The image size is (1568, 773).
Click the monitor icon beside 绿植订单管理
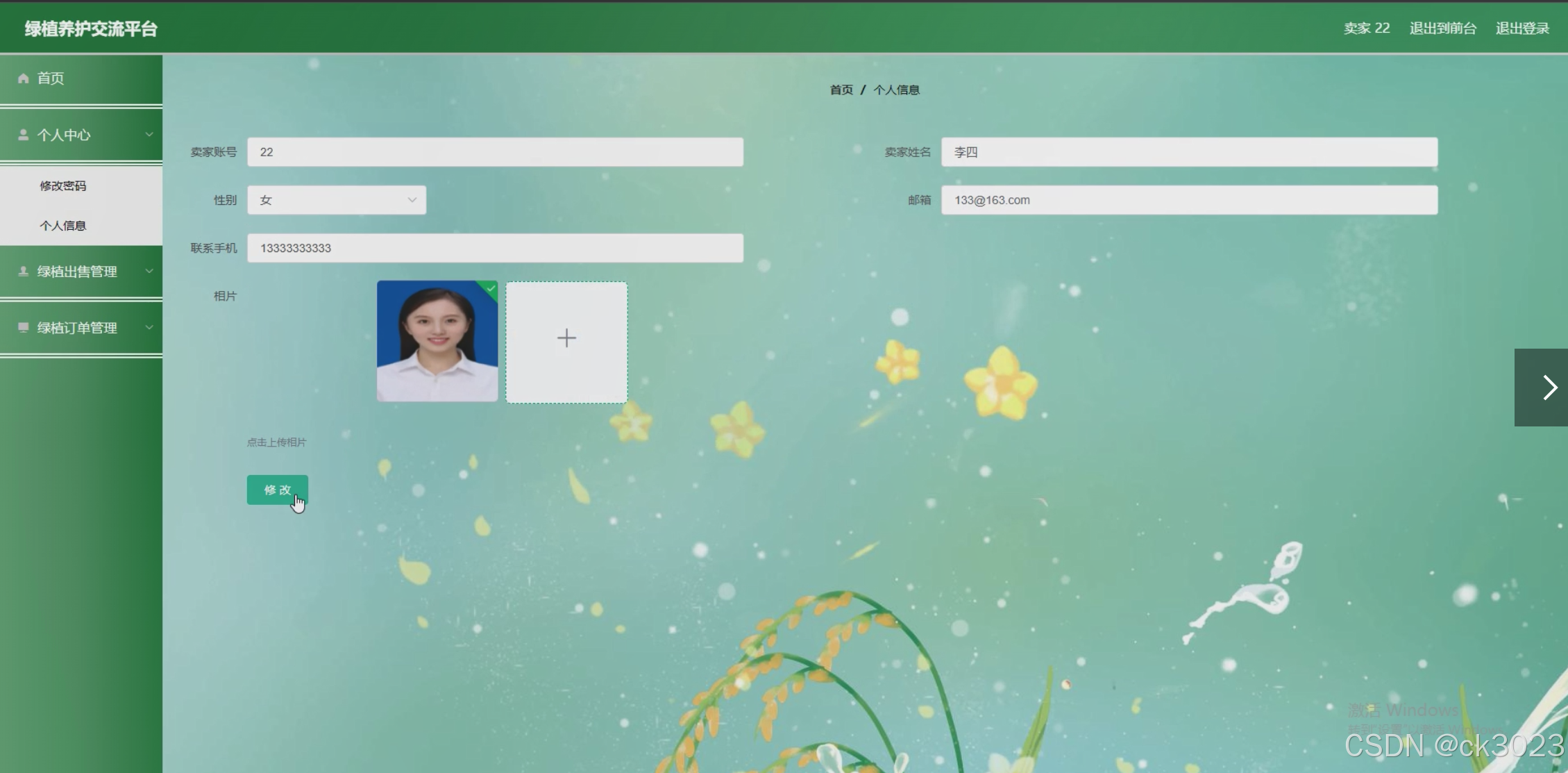(x=23, y=328)
